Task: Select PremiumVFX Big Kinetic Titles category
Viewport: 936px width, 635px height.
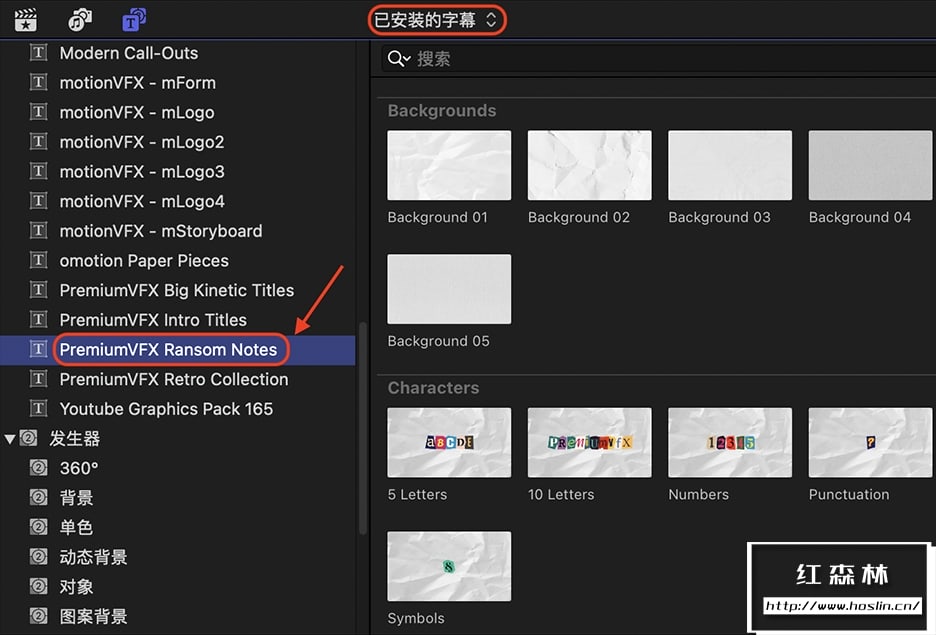Action: (177, 290)
